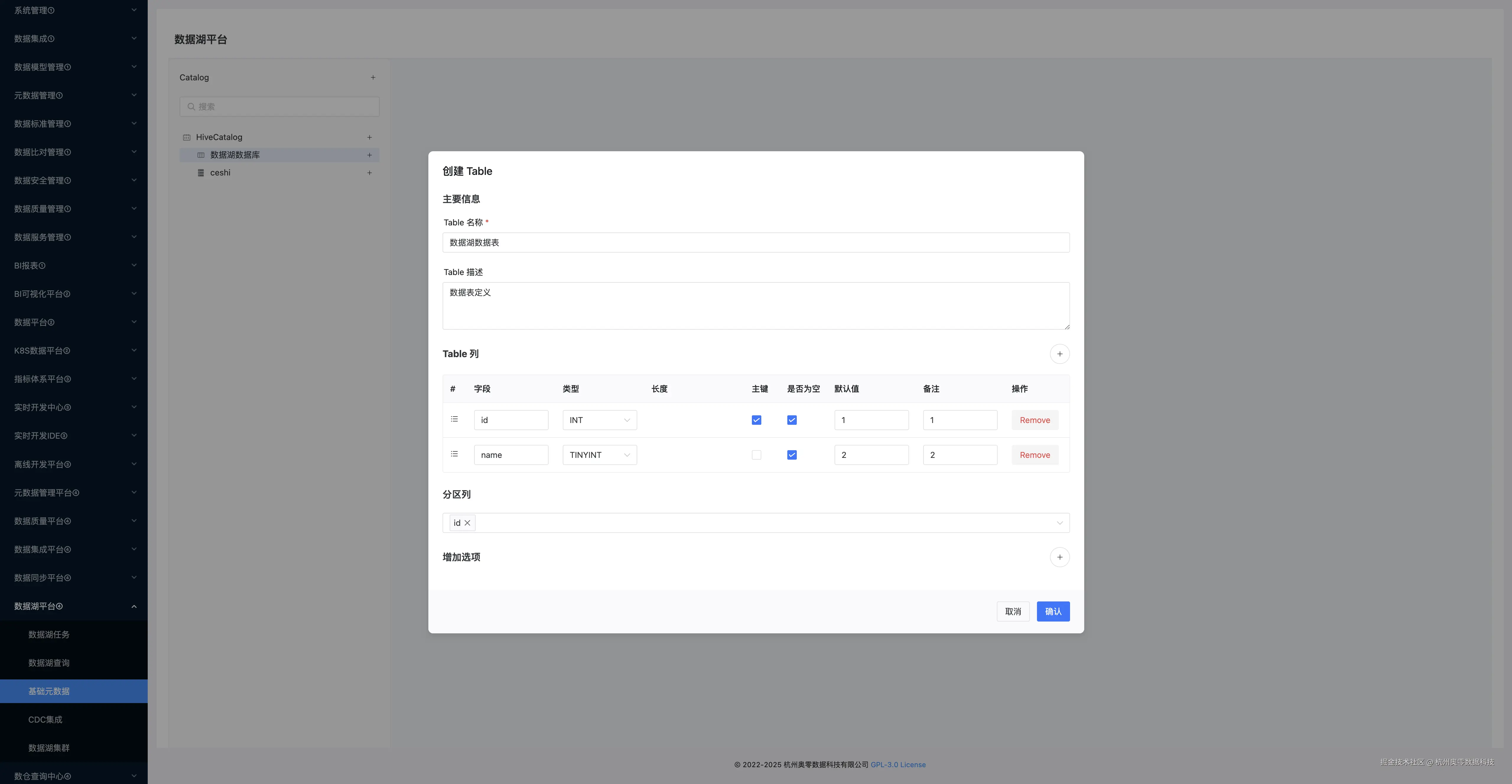The height and width of the screenshot is (784, 1512).
Task: Add a new Table column with plus button
Action: pos(1059,354)
